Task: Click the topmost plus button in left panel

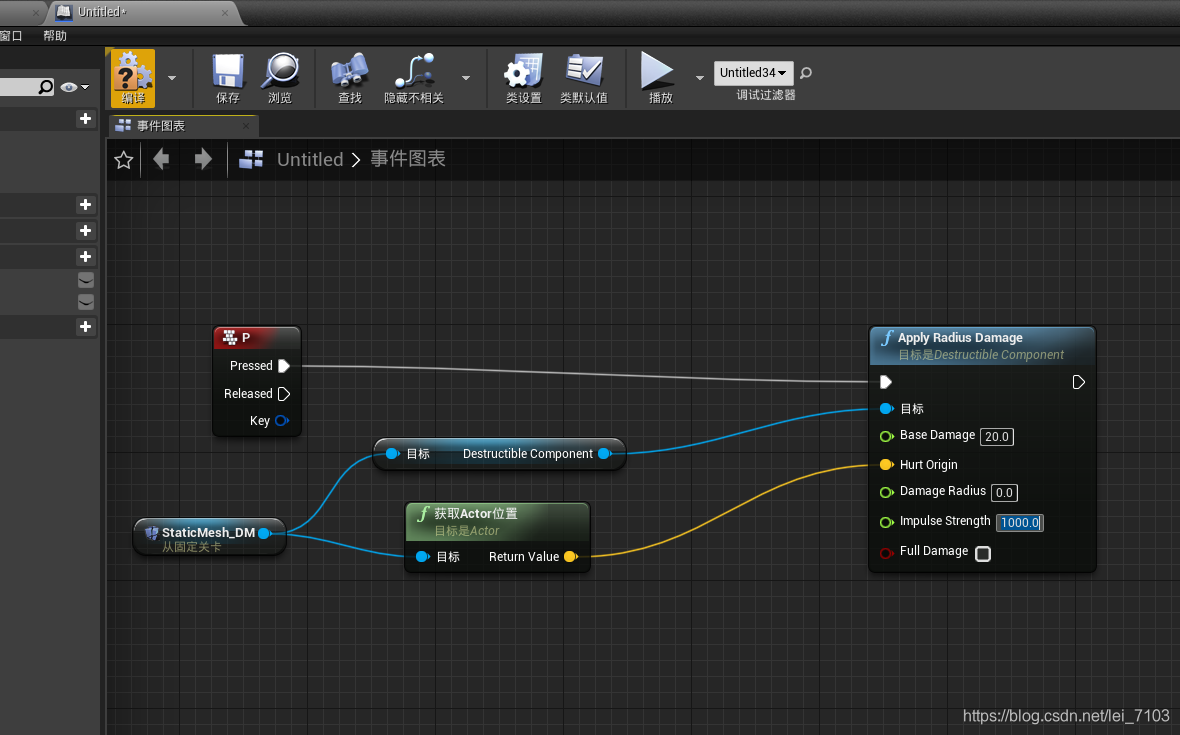Action: coord(86,119)
